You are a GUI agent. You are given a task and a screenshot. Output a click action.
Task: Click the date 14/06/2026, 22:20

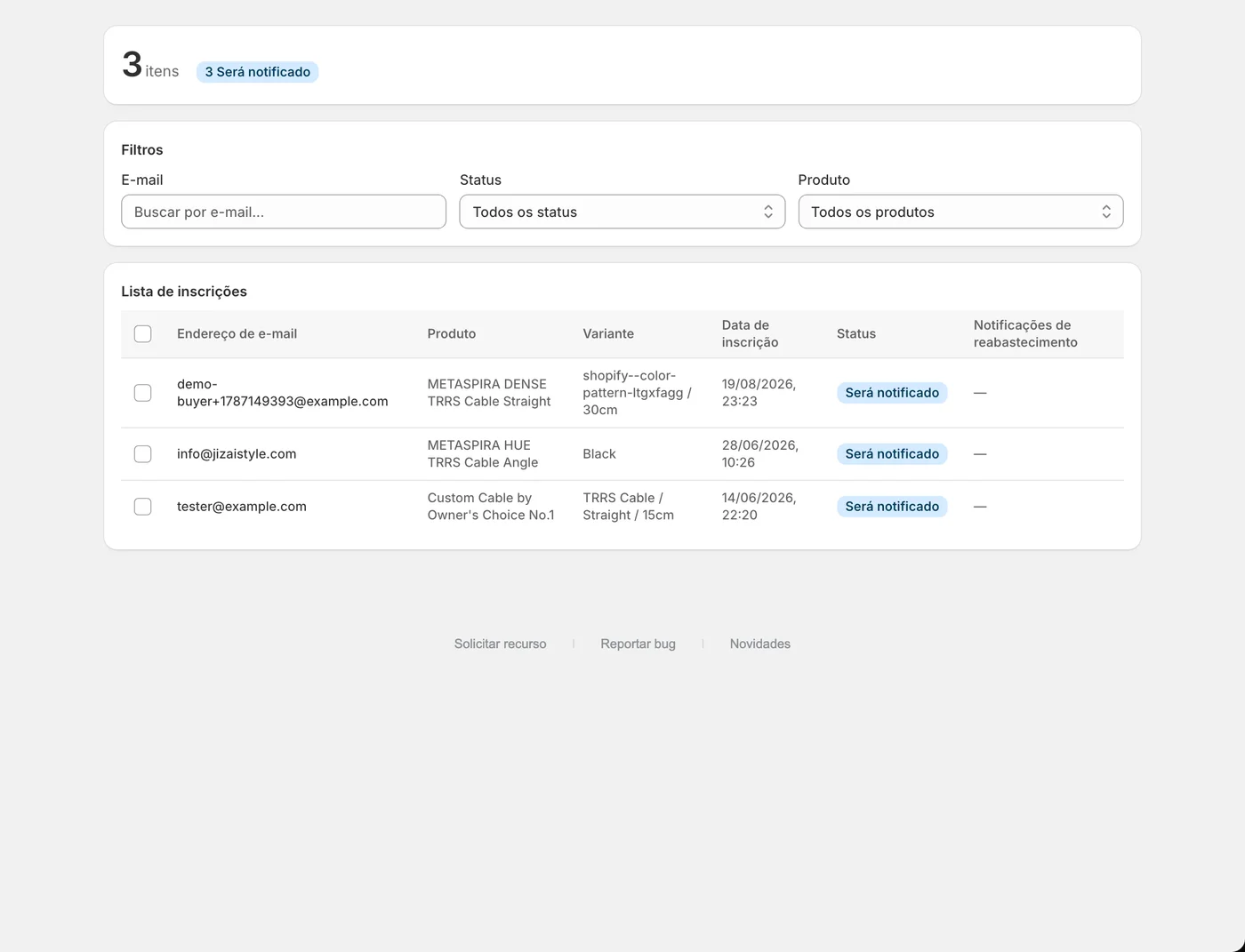(x=759, y=507)
